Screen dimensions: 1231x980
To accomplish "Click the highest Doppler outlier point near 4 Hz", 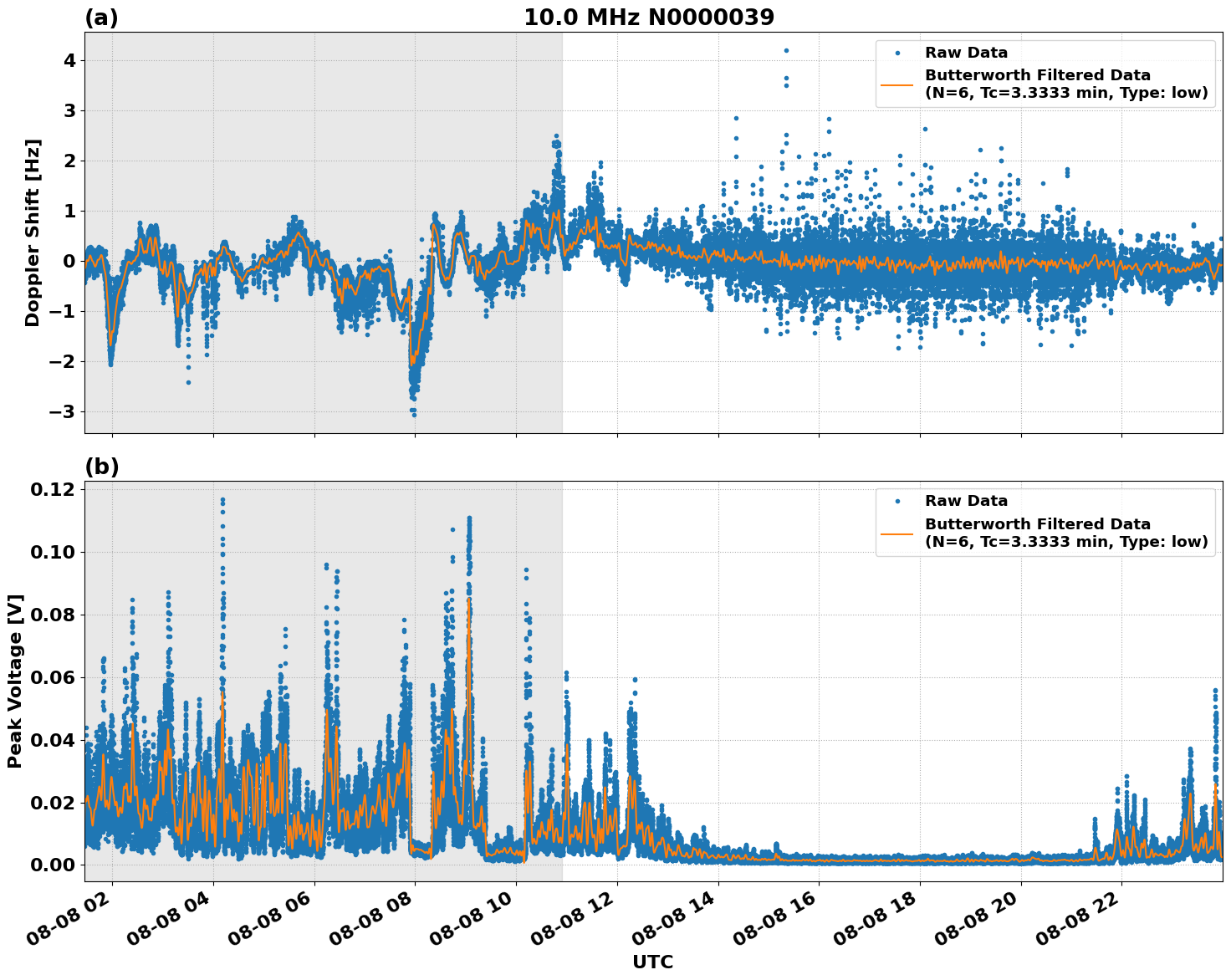I will click(x=785, y=49).
